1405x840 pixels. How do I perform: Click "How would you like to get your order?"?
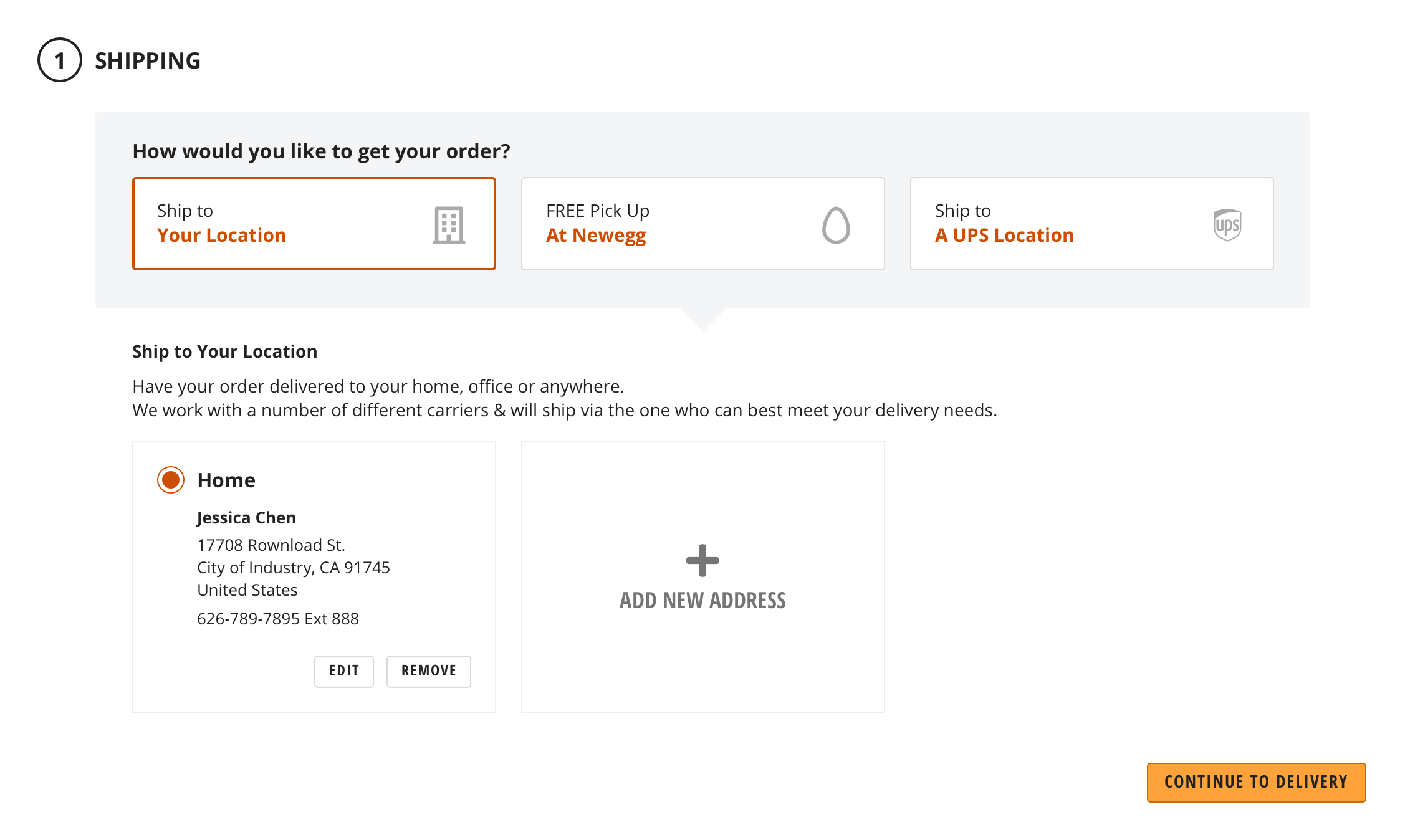321,151
